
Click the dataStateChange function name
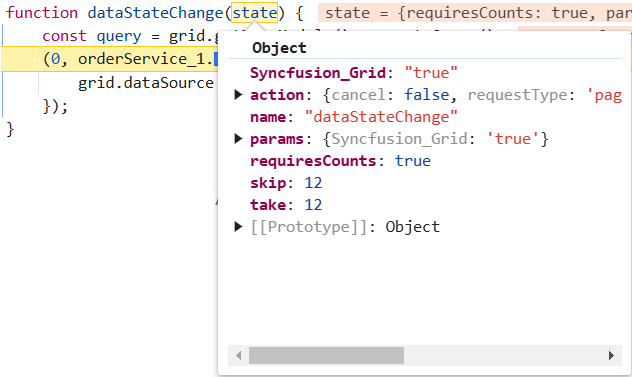[155, 13]
